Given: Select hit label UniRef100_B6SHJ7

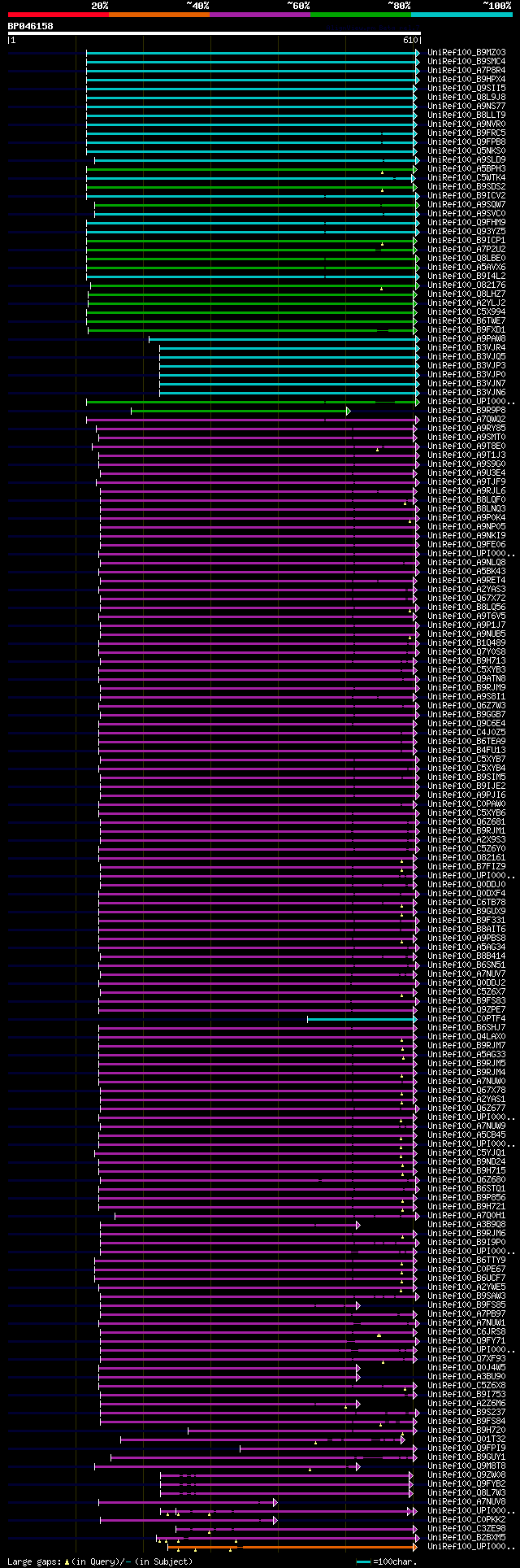Looking at the screenshot, I should 468,1027.
